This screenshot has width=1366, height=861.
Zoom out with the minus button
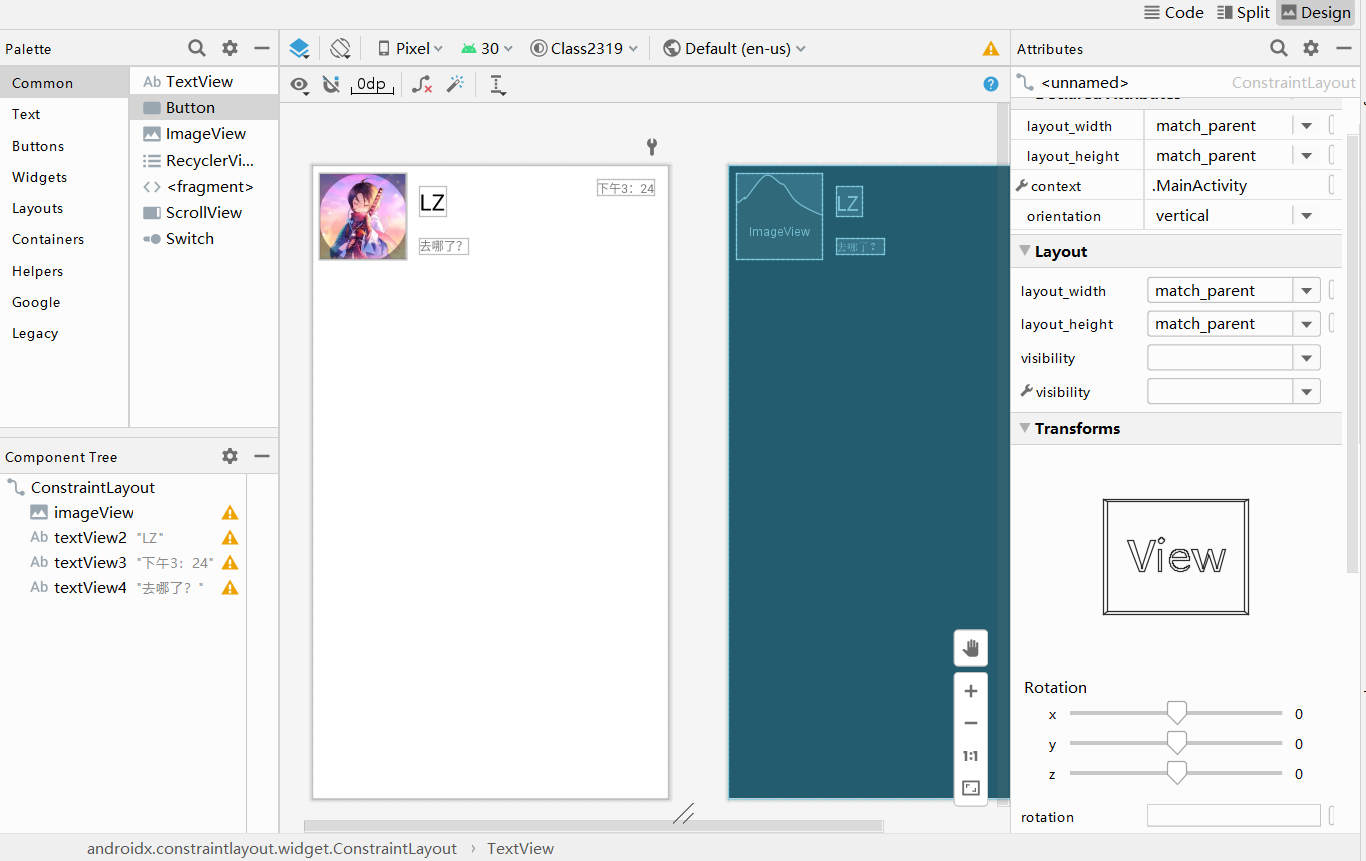(x=970, y=723)
